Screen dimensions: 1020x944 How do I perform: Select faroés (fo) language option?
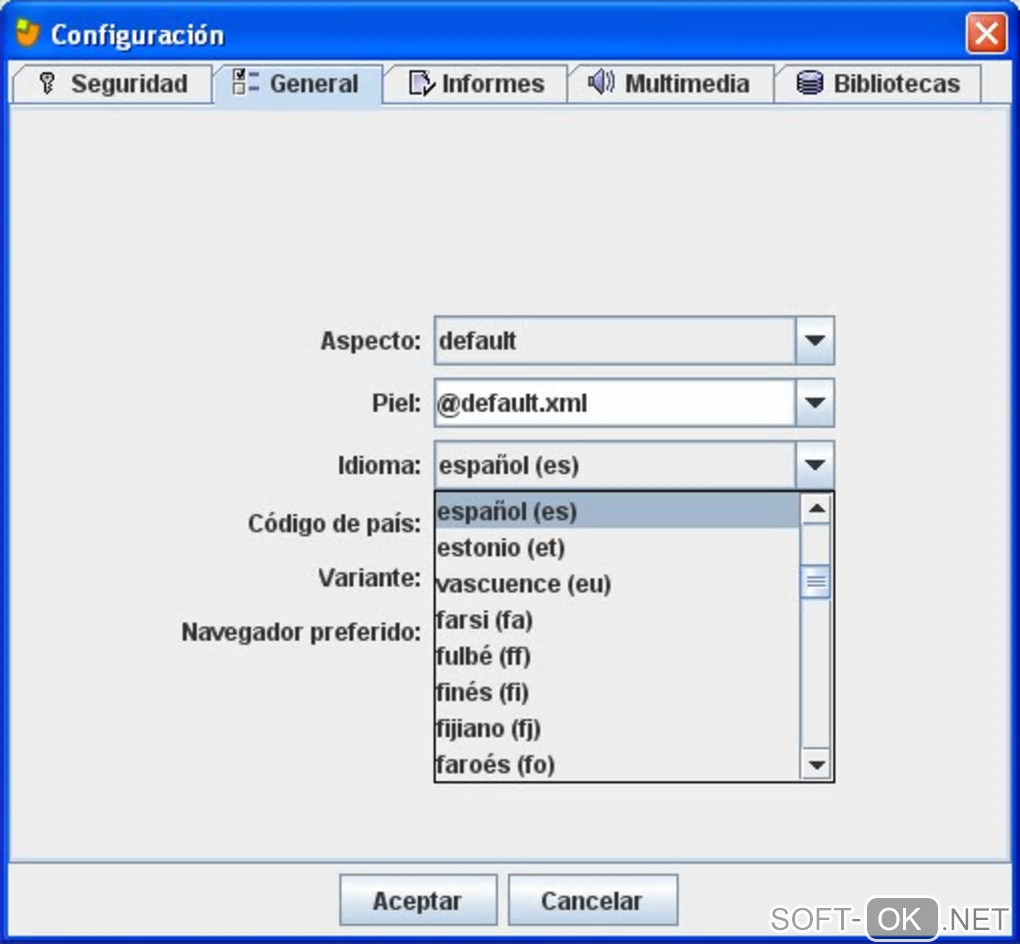[617, 764]
